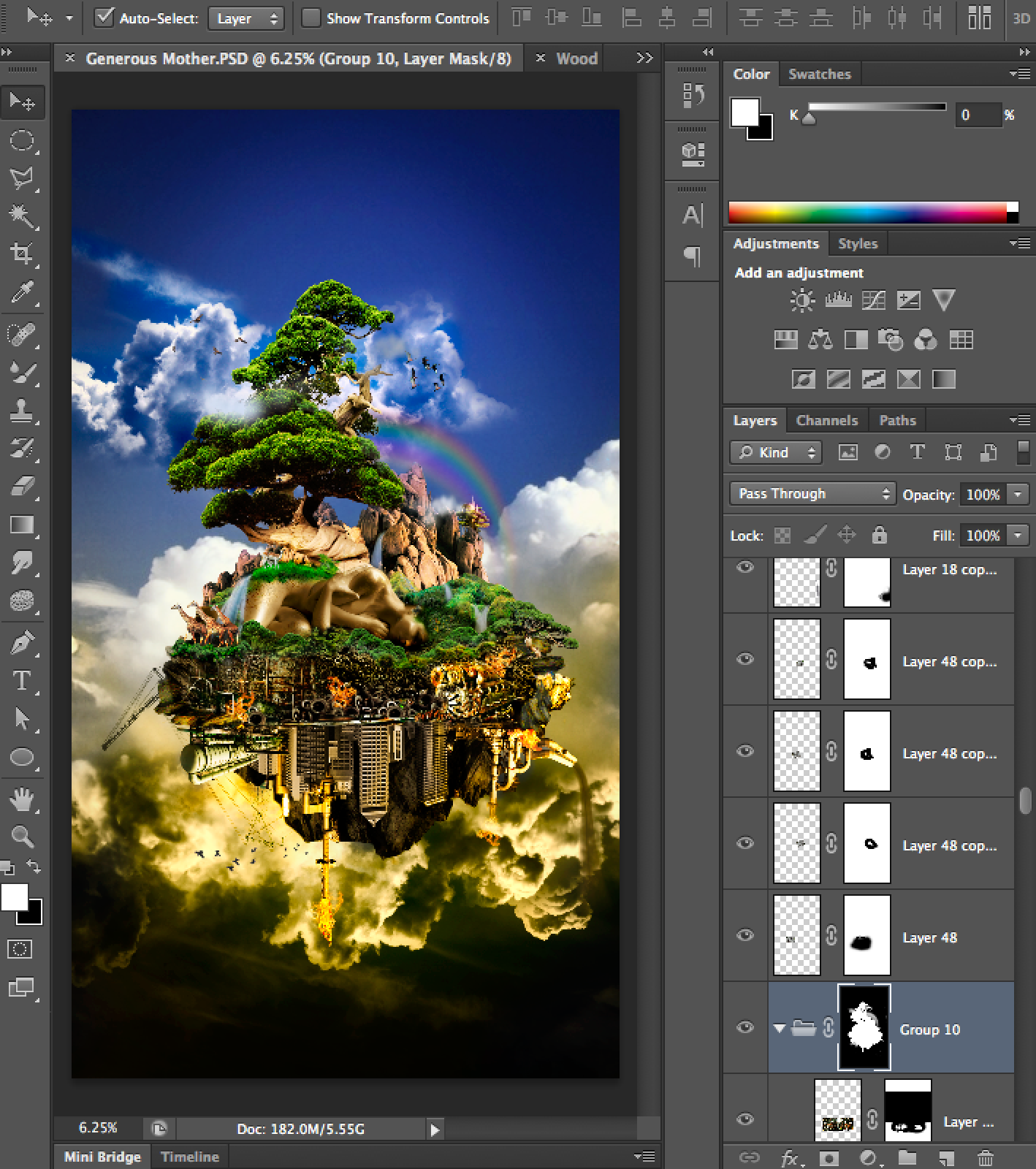Delete layer using the trash icon
Screen dimensions: 1036x1169
985,1157
